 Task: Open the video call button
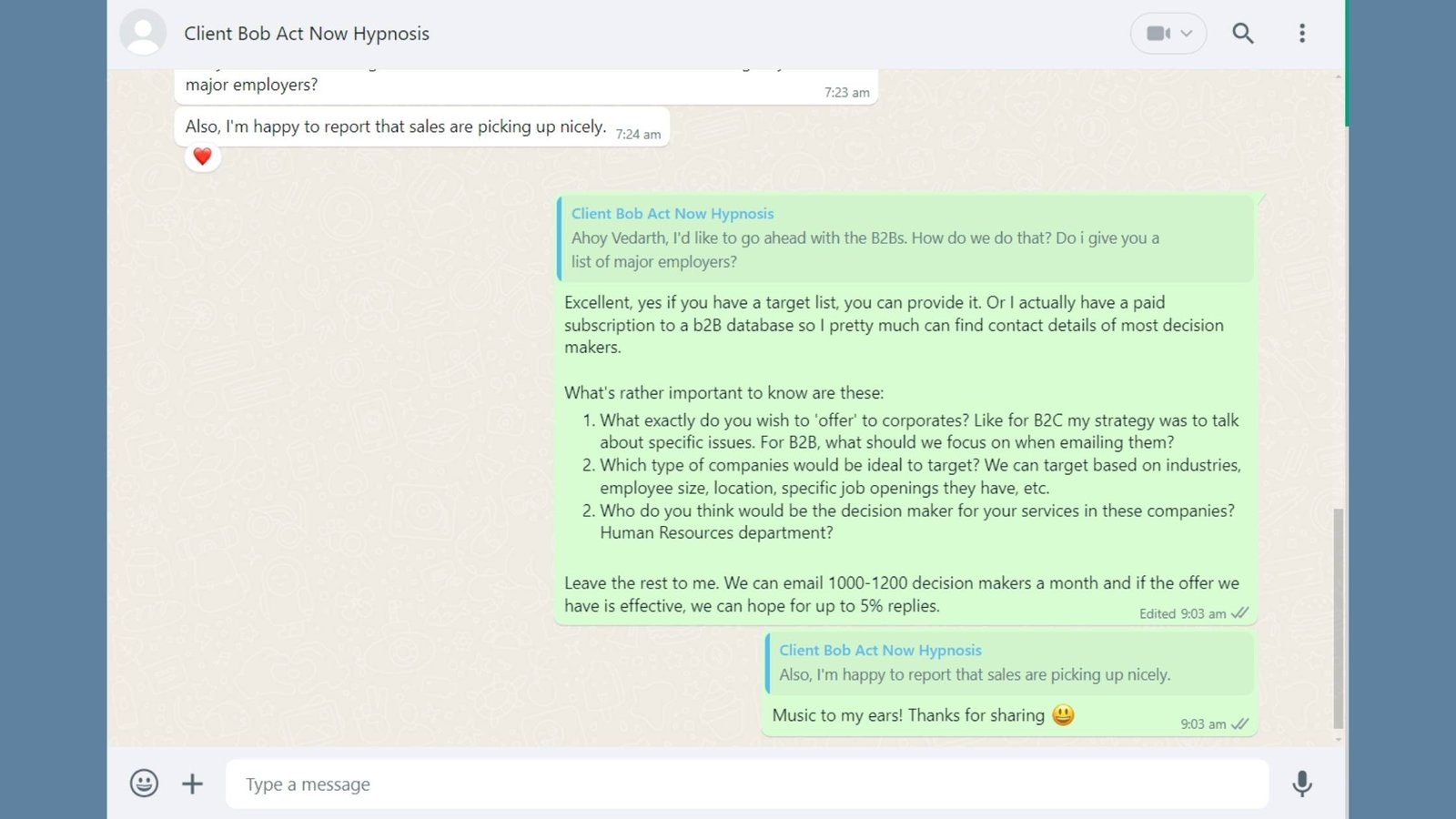click(1158, 34)
